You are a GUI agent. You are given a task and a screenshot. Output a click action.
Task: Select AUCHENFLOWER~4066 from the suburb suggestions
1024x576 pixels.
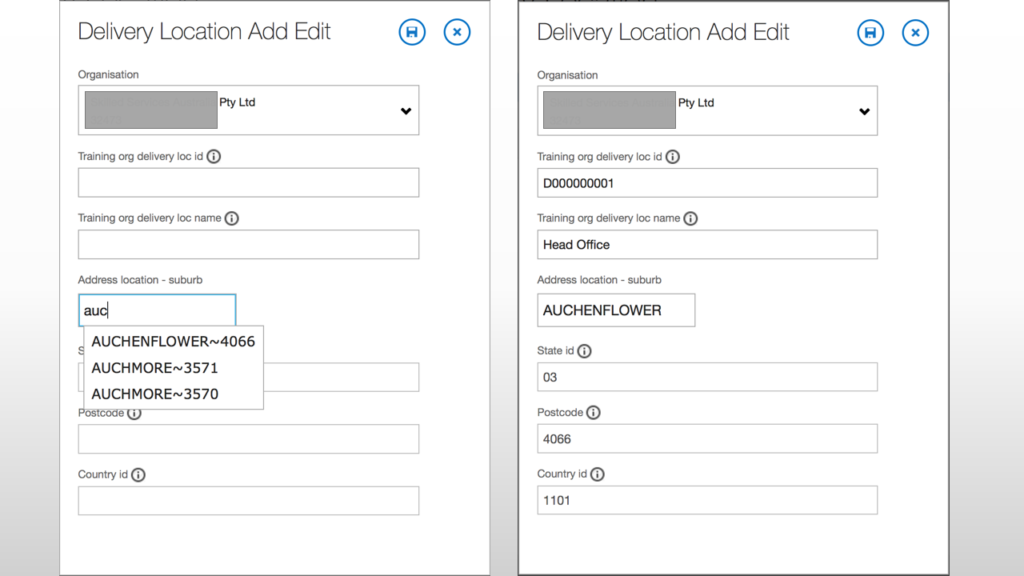click(x=173, y=342)
